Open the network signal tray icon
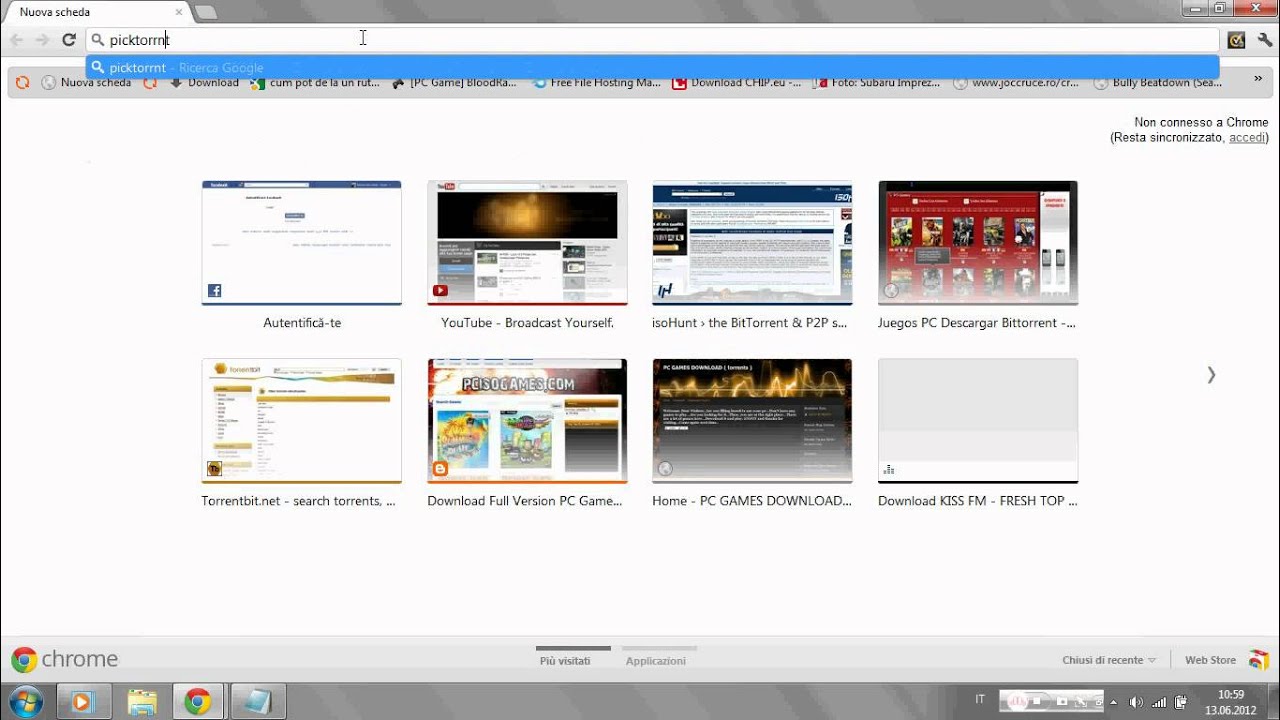The width and height of the screenshot is (1280, 720). [x=1160, y=702]
